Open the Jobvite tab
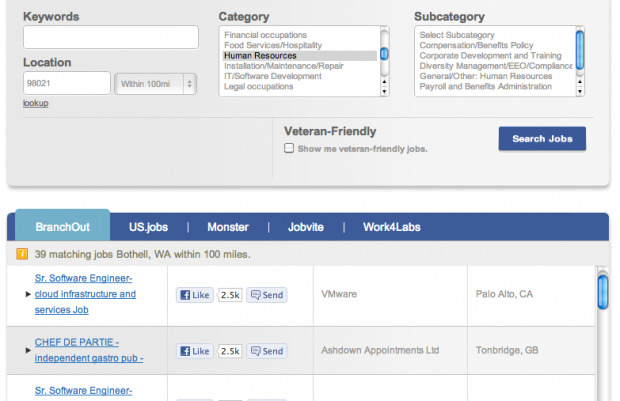 306,227
